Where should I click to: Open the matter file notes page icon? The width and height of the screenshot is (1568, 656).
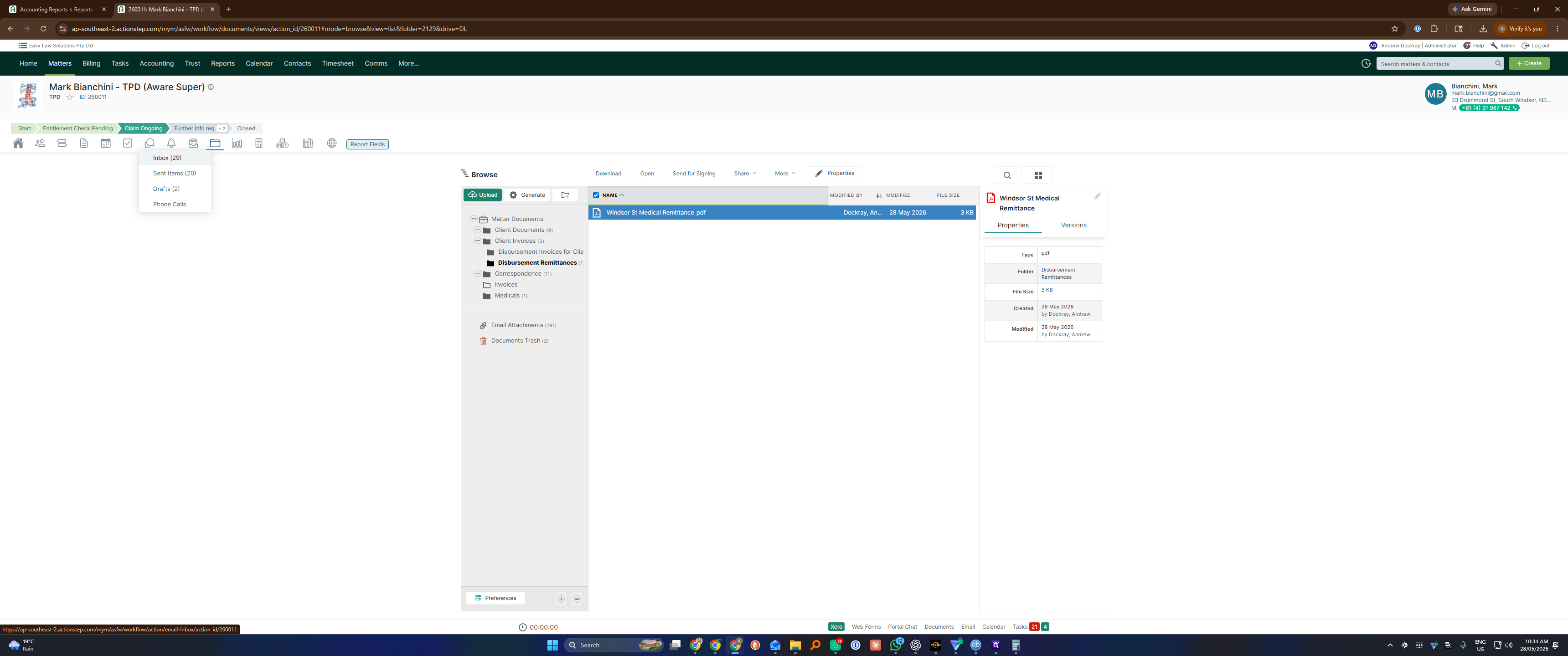[84, 143]
